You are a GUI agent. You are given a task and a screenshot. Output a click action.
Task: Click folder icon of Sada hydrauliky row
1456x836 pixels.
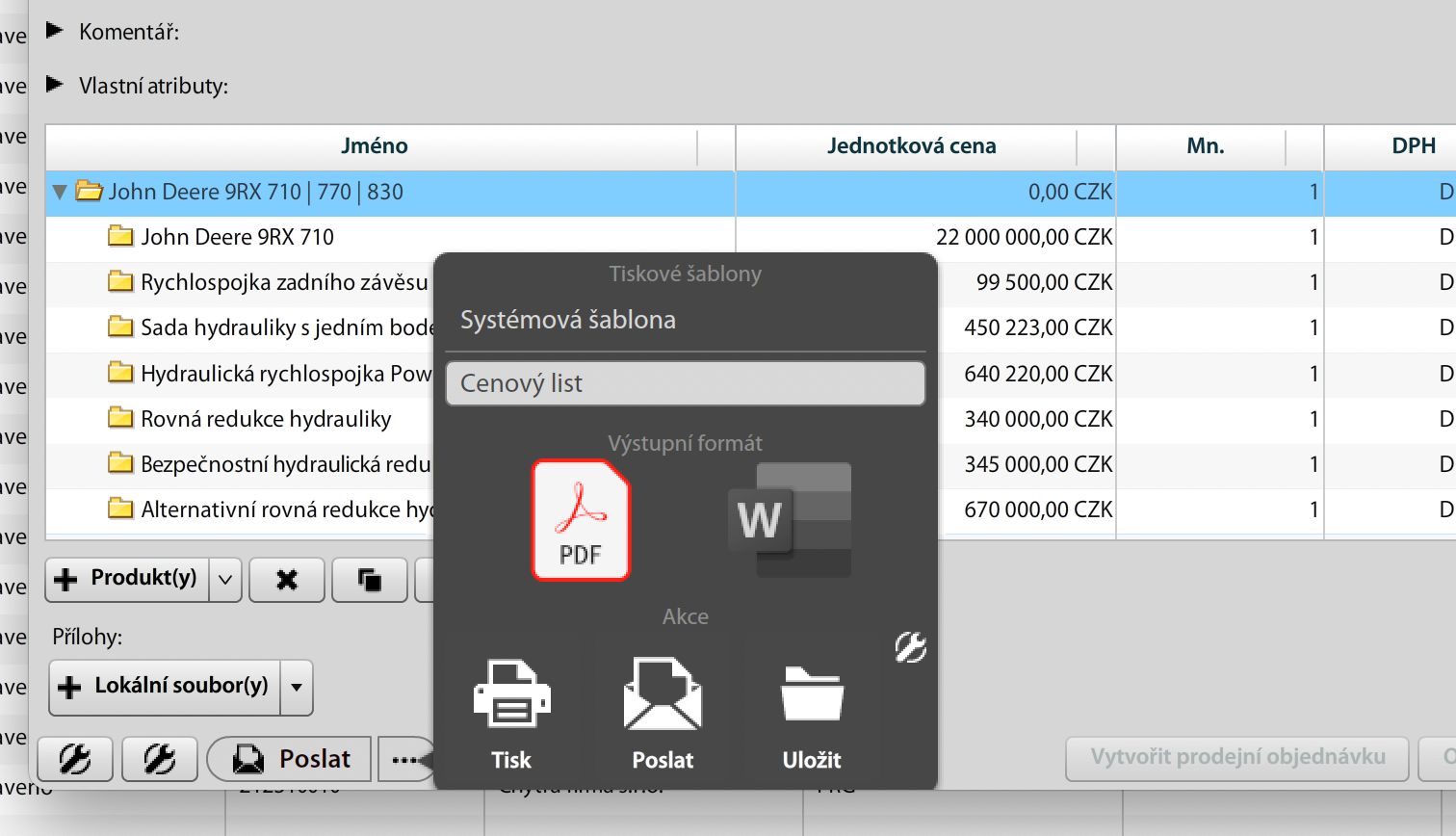pos(120,327)
